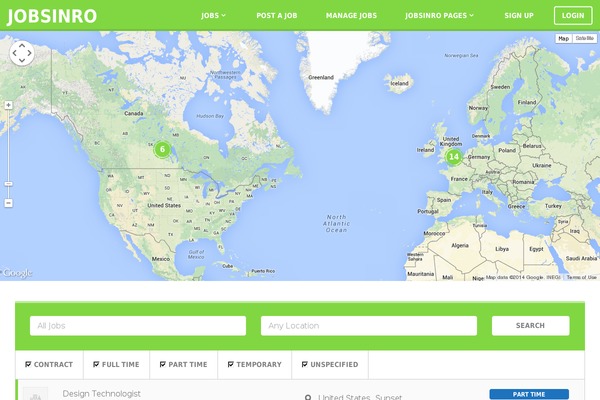Click the SEARCH button

click(530, 326)
